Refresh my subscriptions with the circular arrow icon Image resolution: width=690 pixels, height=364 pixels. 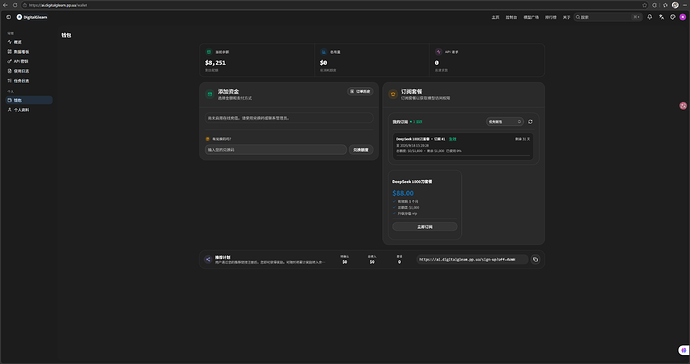(x=530, y=121)
